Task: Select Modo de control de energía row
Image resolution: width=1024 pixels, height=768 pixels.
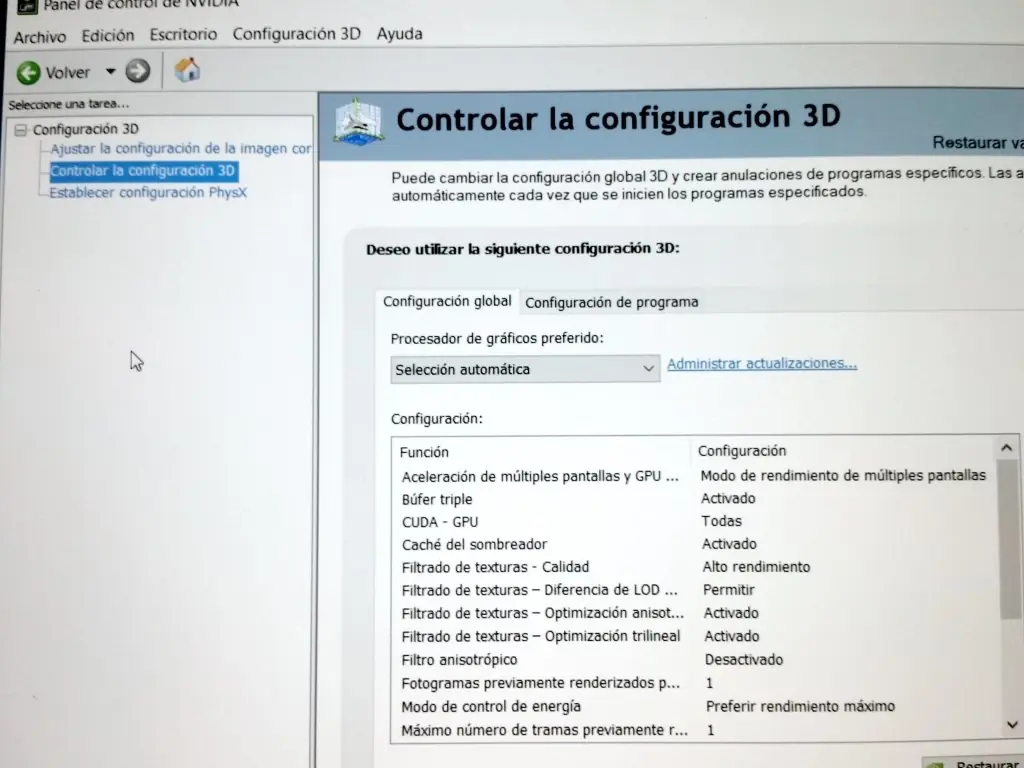Action: 697,707
